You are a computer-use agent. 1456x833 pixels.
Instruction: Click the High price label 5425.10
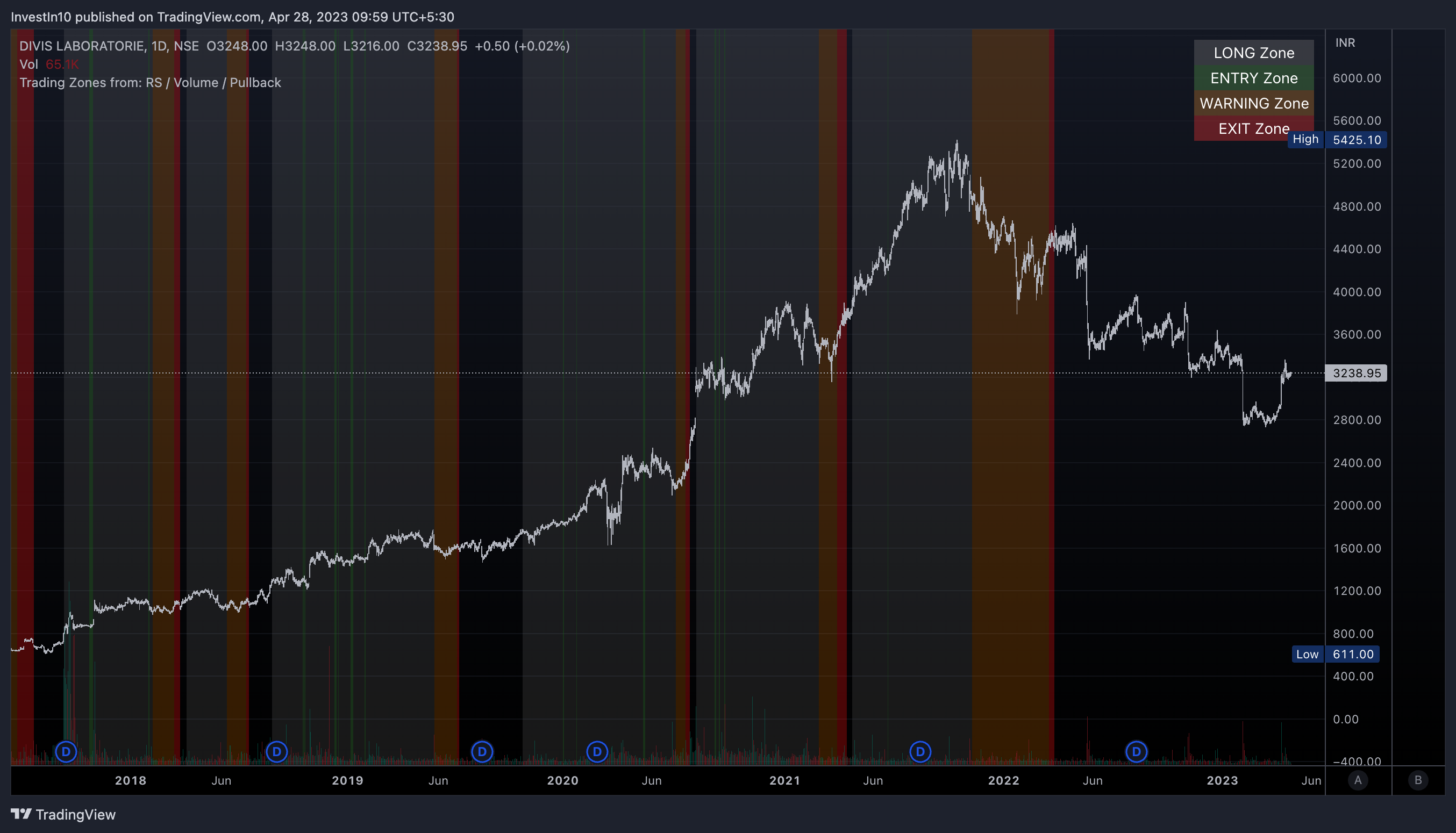pos(1356,140)
